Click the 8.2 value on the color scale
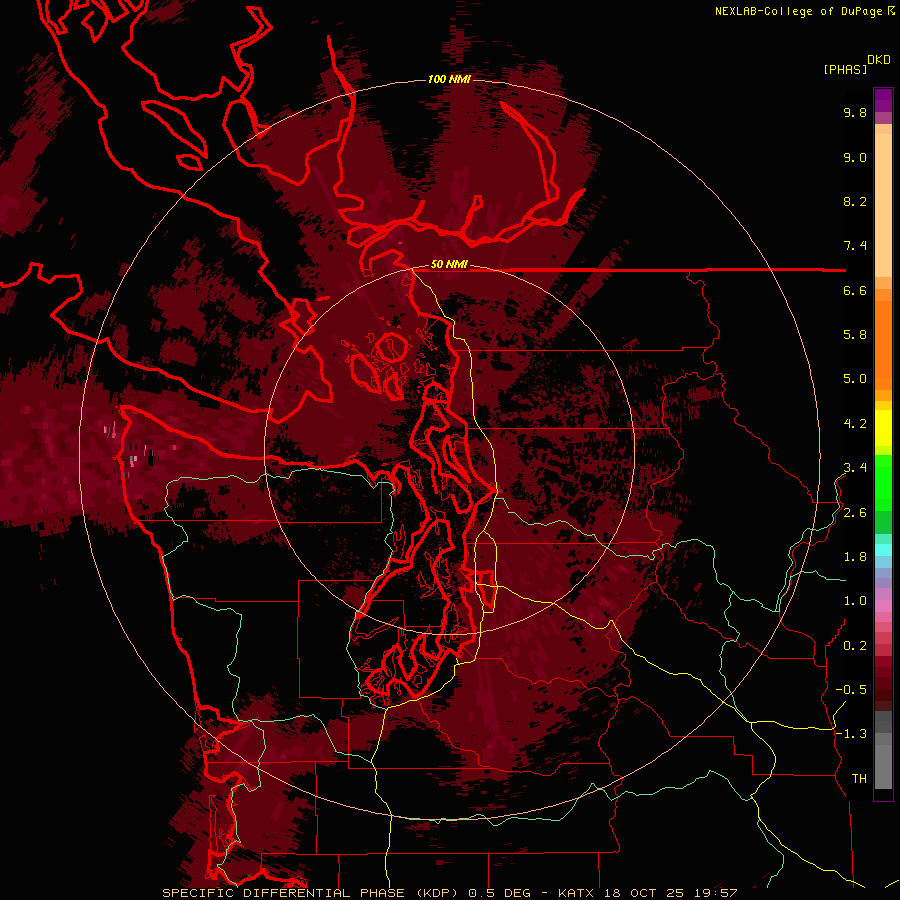This screenshot has height=900, width=900. point(855,201)
